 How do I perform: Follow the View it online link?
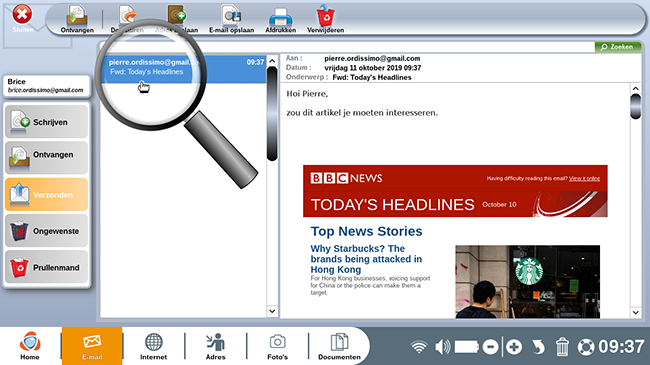coord(584,178)
